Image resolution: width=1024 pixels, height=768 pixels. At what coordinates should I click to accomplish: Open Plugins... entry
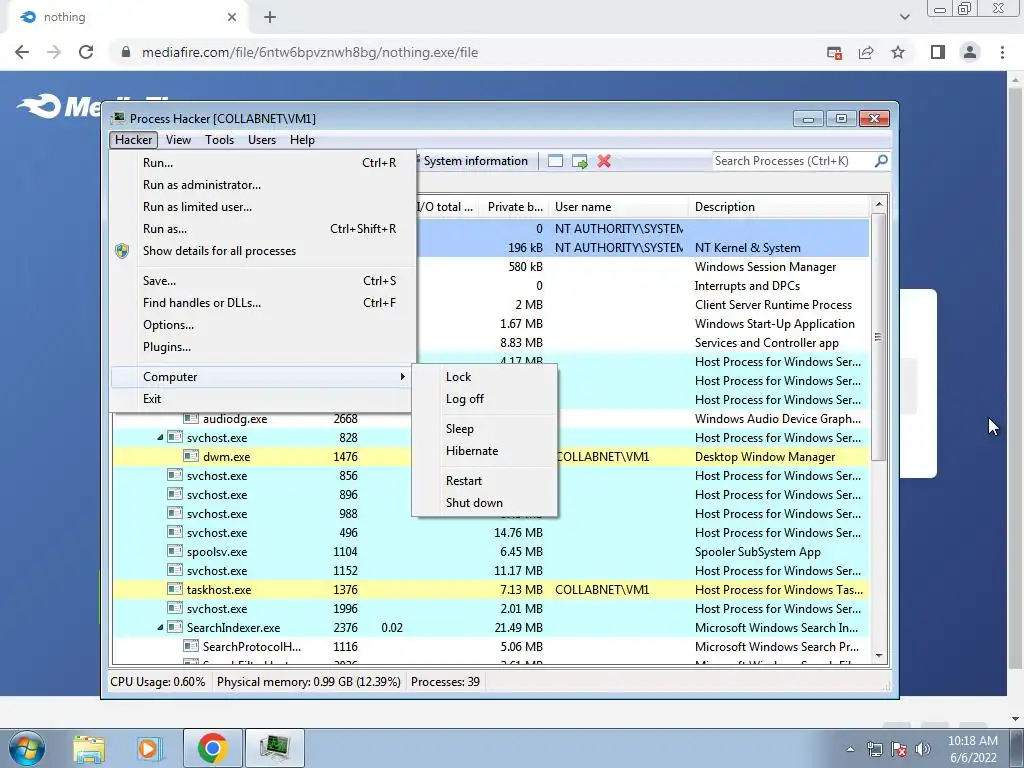[x=263, y=347]
